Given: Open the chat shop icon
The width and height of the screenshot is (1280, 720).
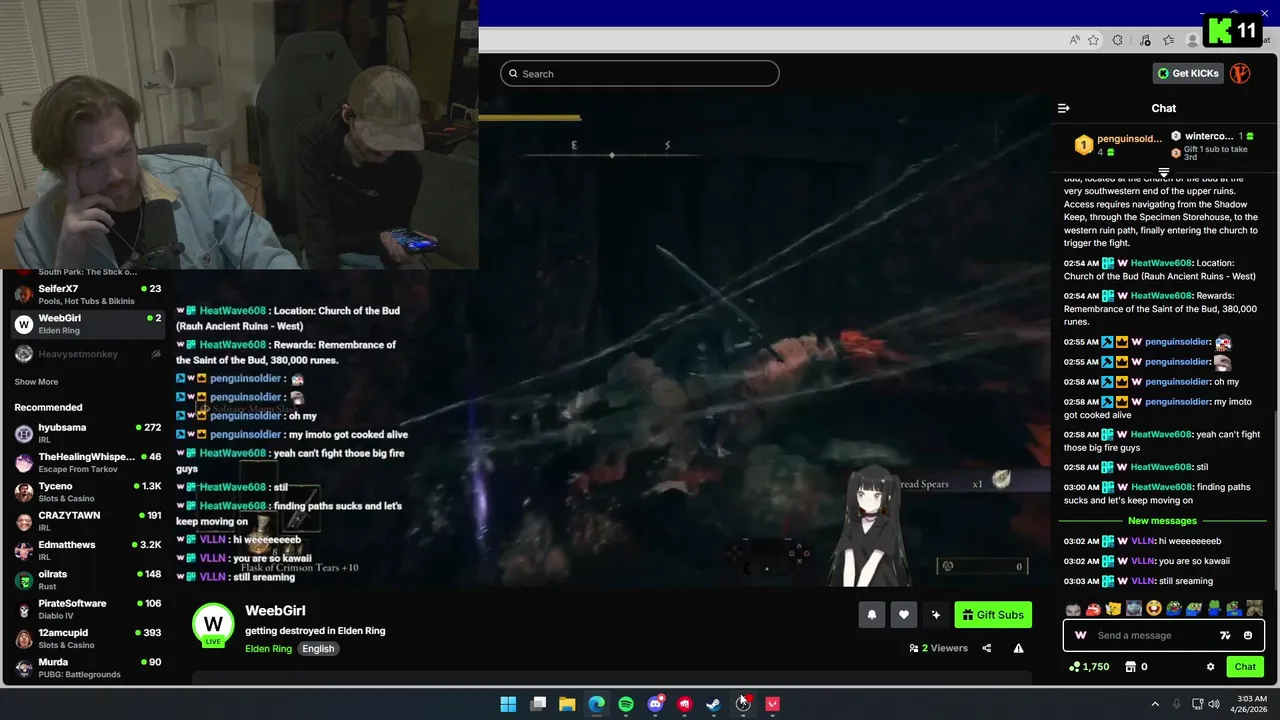Looking at the screenshot, I should pyautogui.click(x=1131, y=667).
